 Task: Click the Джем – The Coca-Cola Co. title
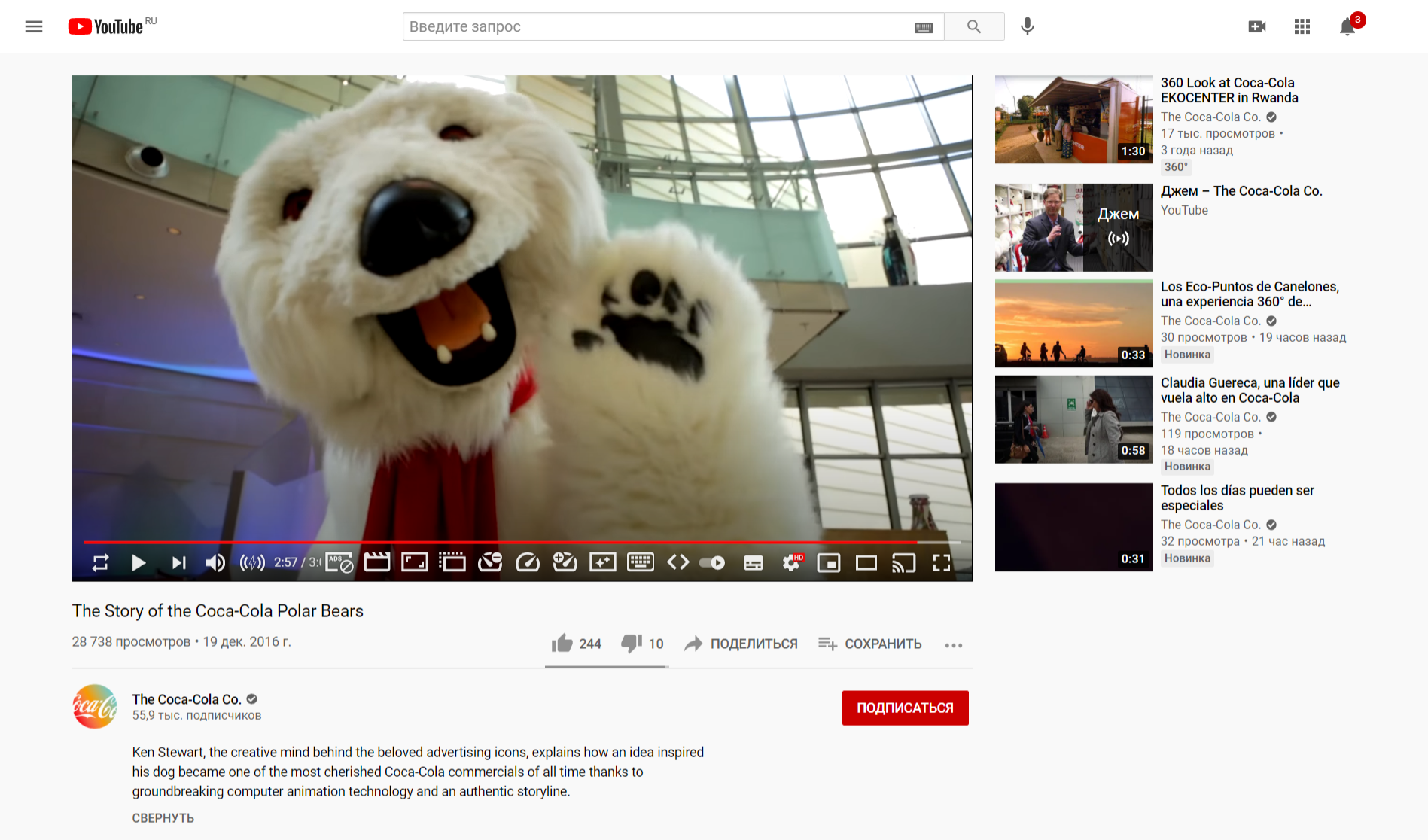pos(1241,191)
